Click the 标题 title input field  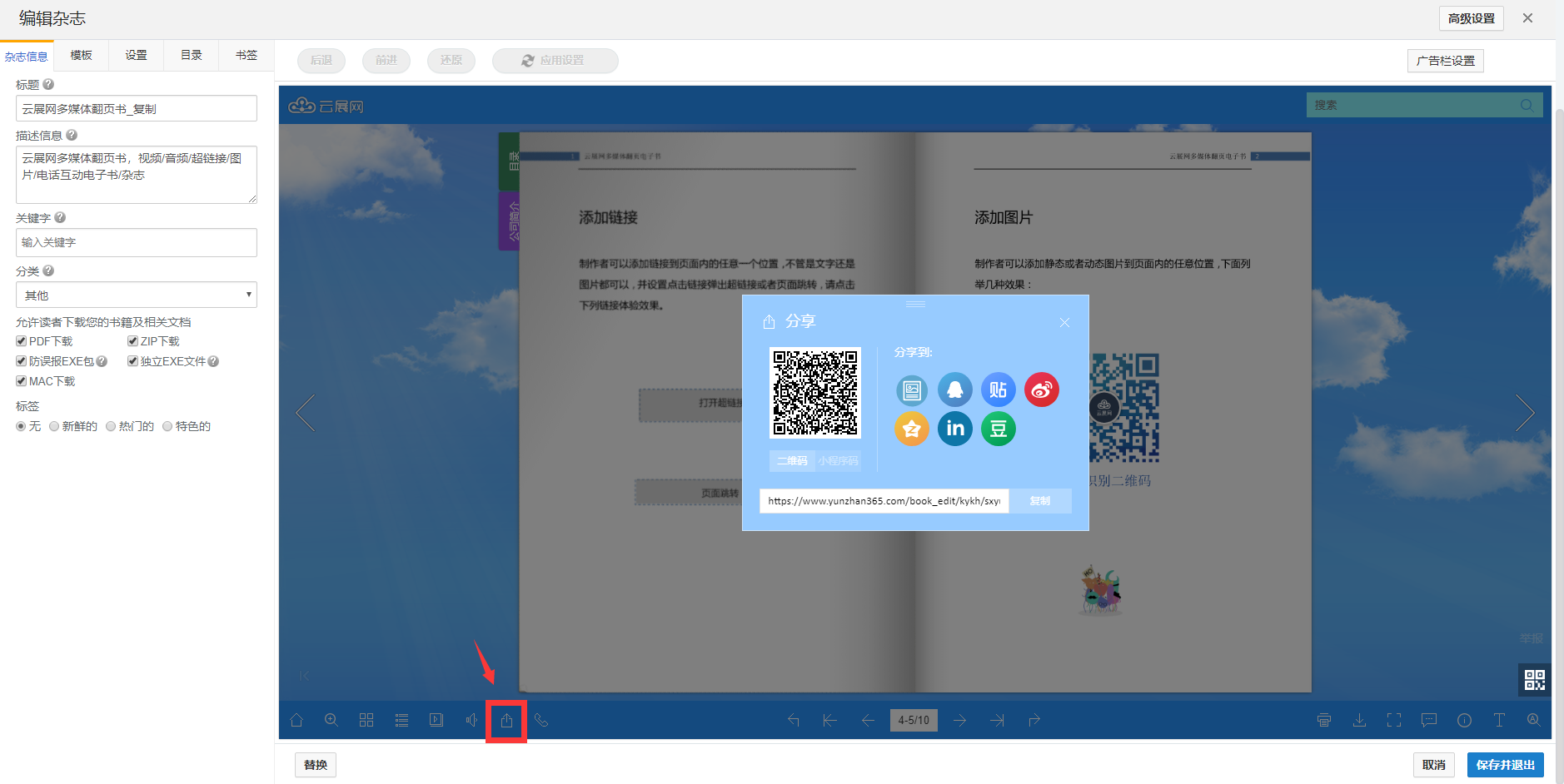tap(137, 108)
